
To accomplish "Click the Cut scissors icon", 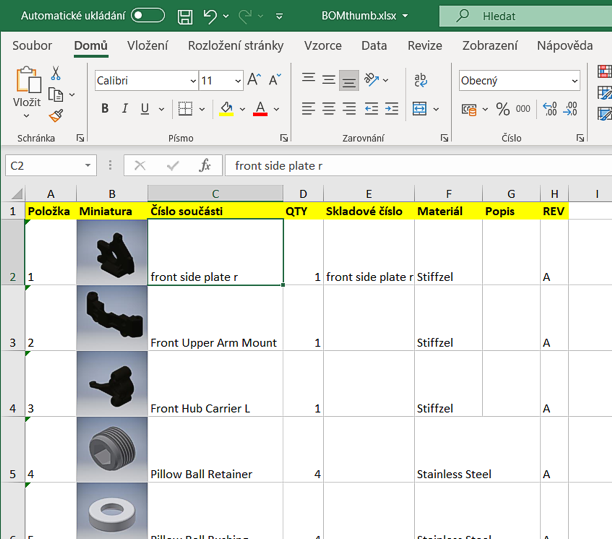I will point(56,74).
